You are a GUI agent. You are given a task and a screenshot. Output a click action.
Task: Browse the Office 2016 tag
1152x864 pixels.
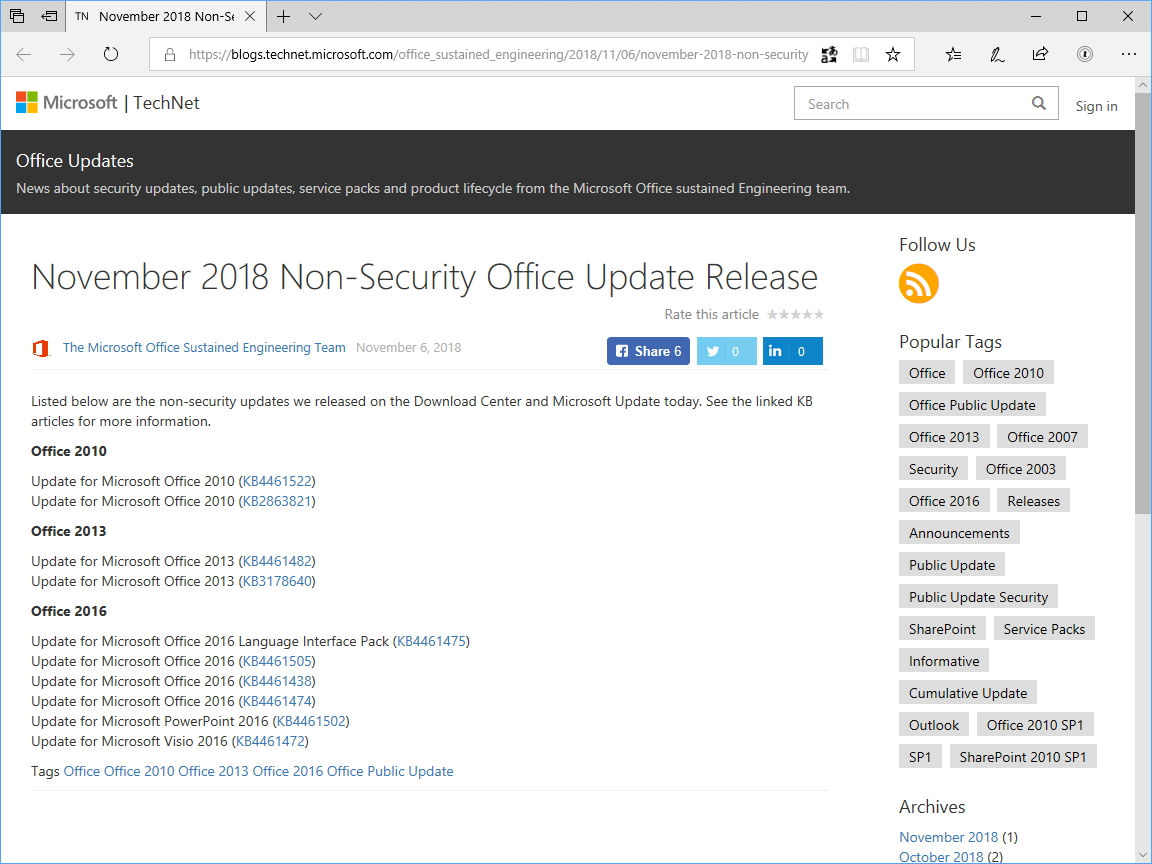pyautogui.click(x=943, y=500)
